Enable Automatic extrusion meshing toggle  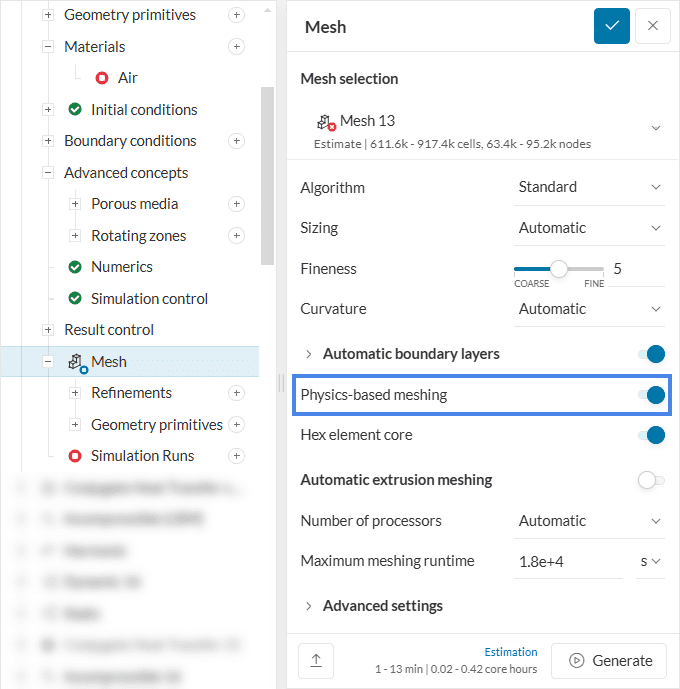[651, 480]
